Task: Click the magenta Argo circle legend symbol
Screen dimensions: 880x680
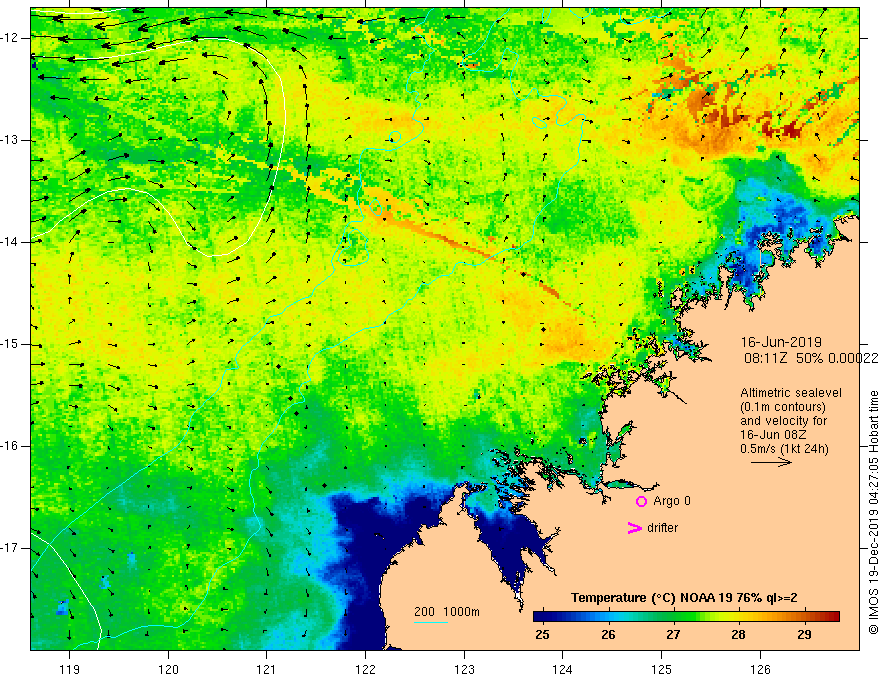Action: (x=641, y=502)
